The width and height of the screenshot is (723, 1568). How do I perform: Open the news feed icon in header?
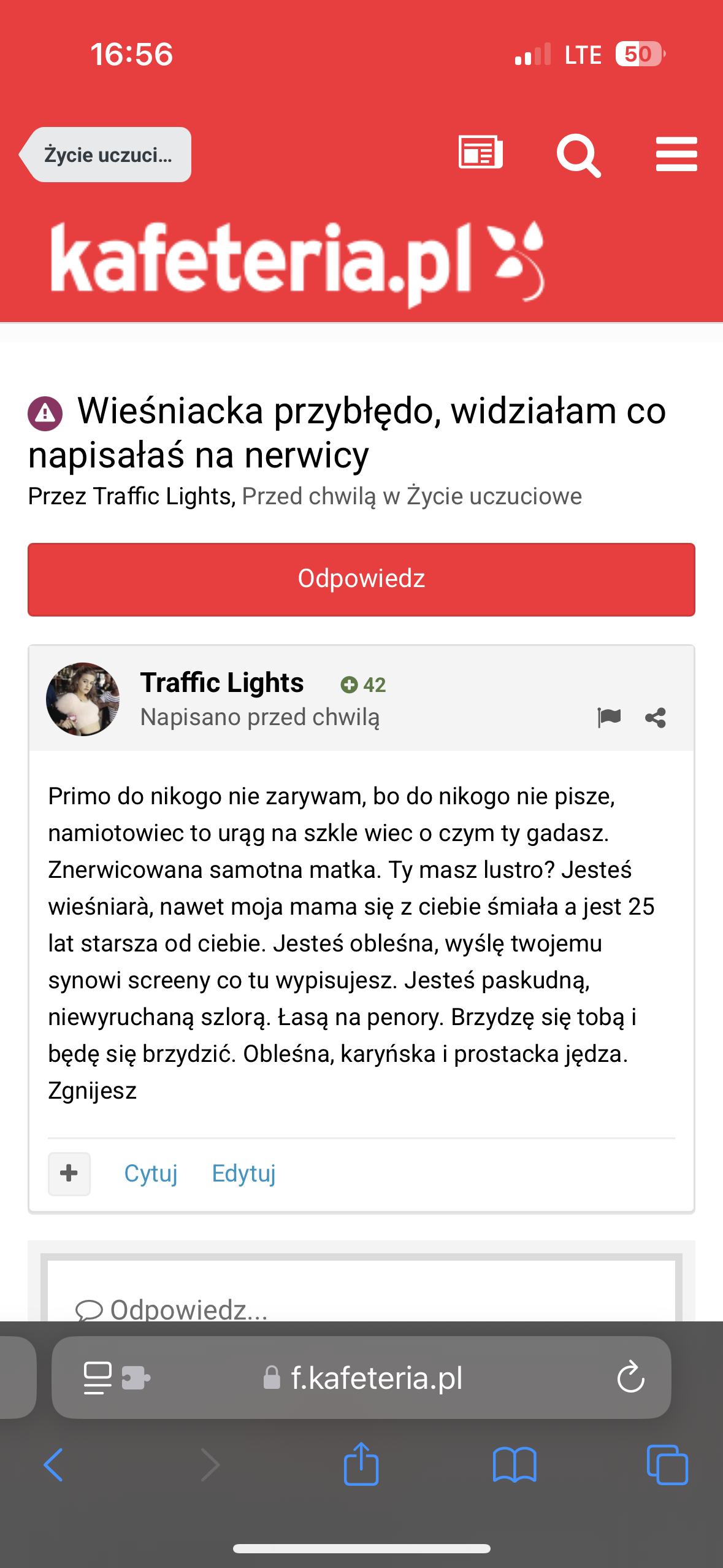click(480, 153)
